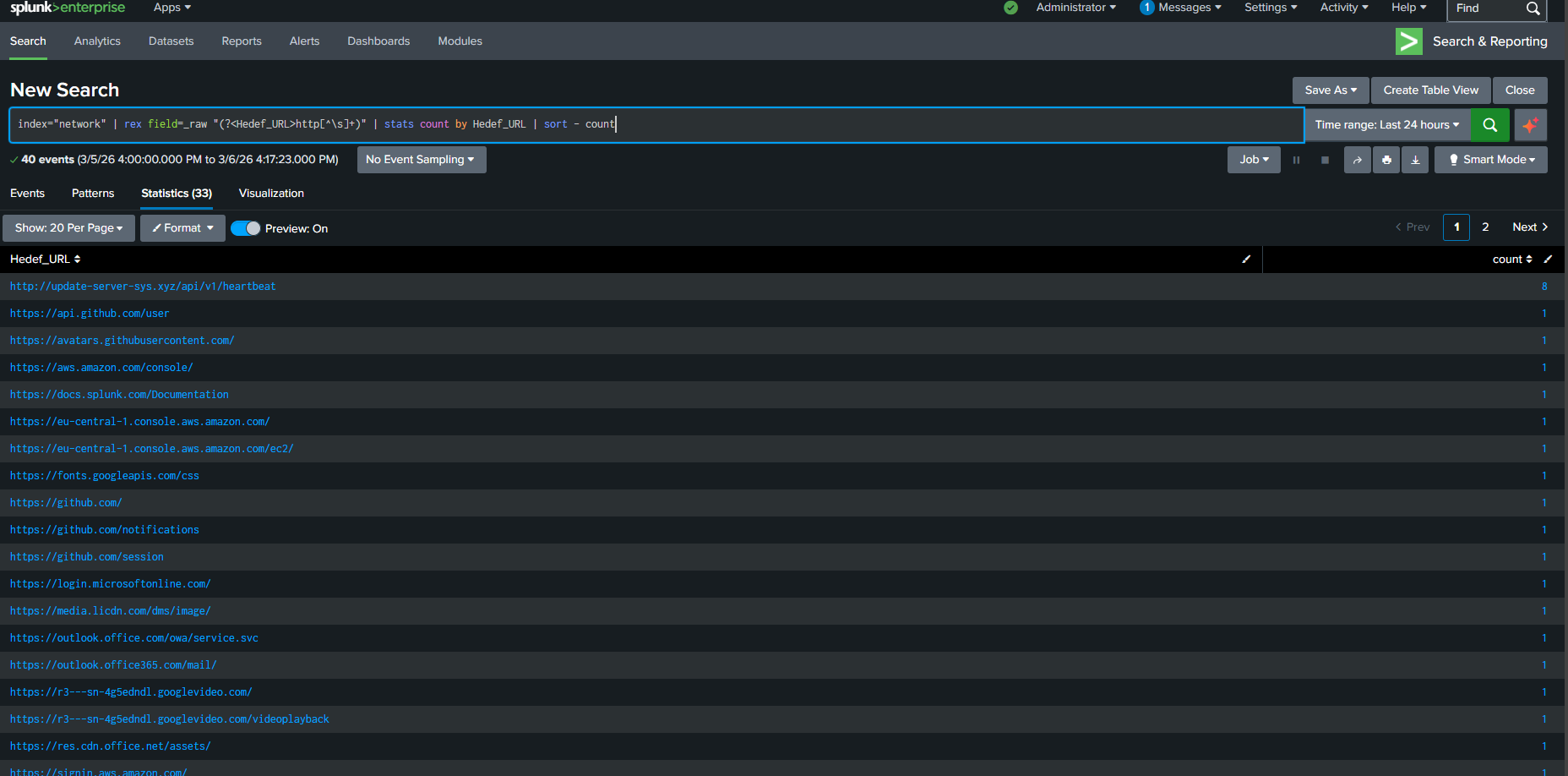
Task: Open the github.com/notifications link
Action: pyautogui.click(x=105, y=530)
